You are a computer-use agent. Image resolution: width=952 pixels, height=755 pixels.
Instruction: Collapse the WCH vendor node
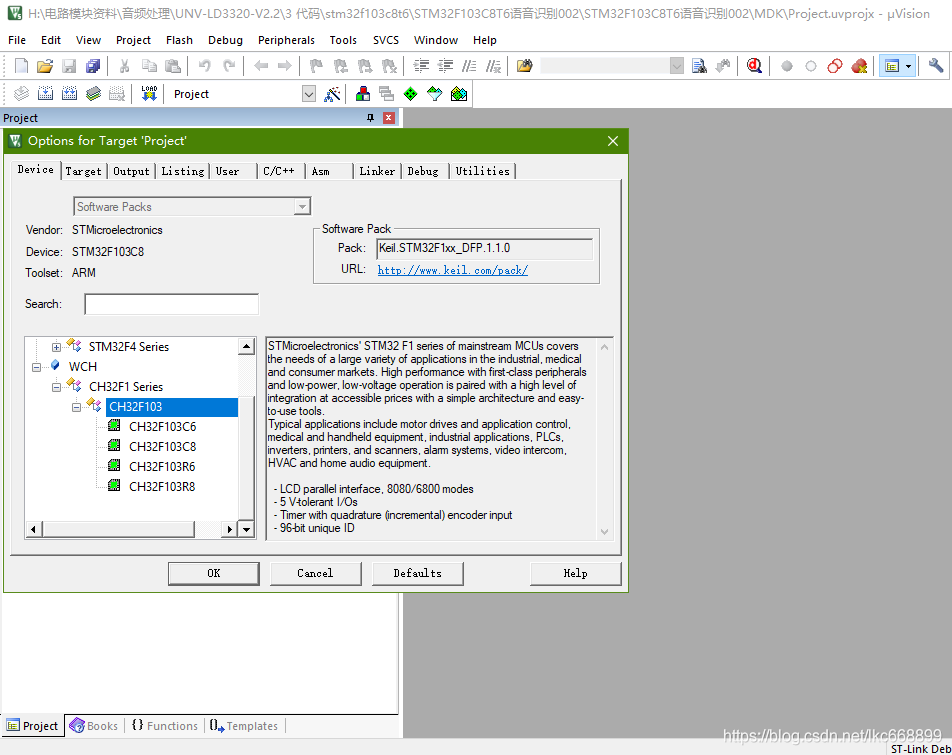click(x=36, y=367)
